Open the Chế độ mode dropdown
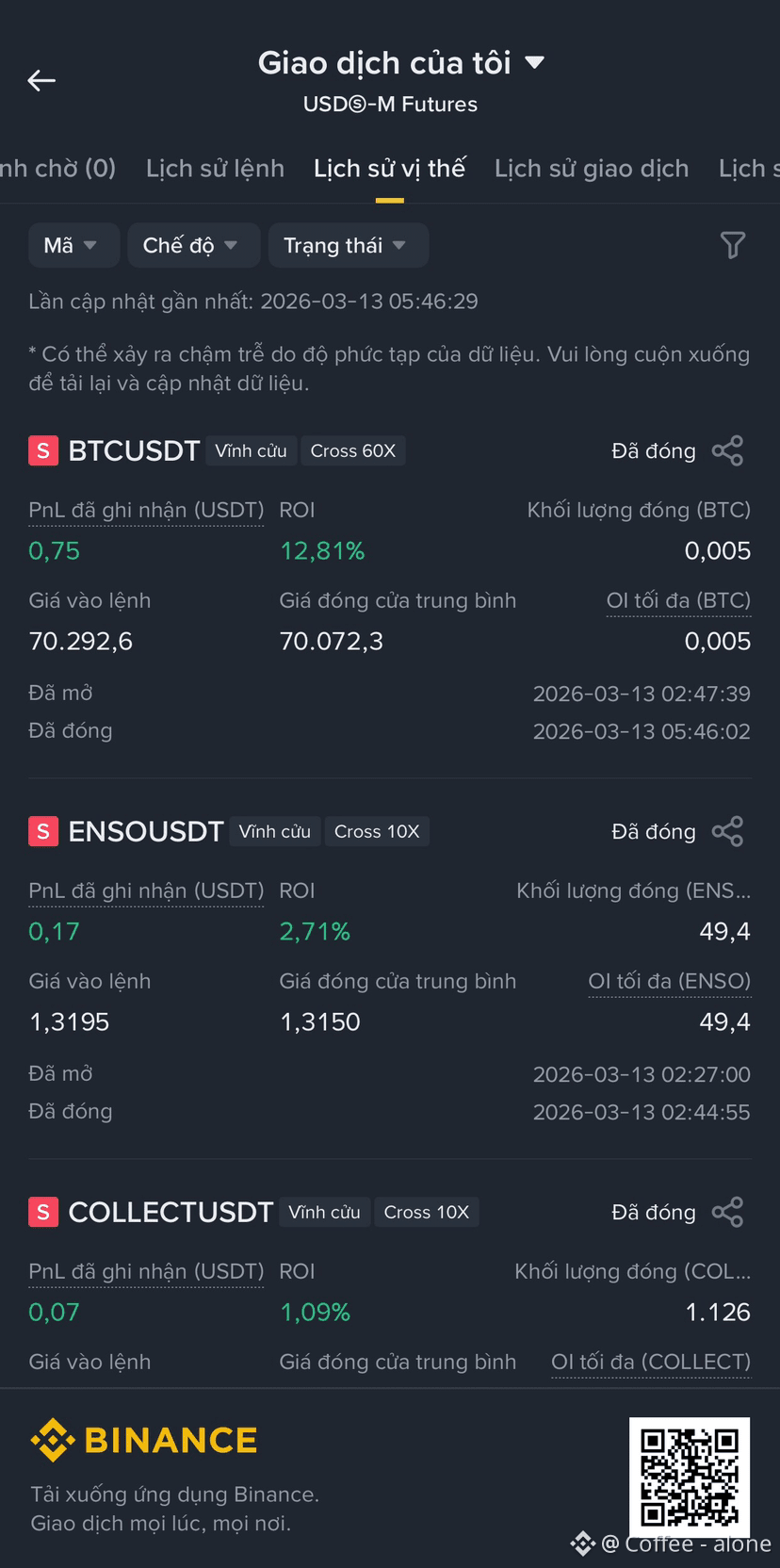The image size is (780, 1568). pyautogui.click(x=194, y=246)
